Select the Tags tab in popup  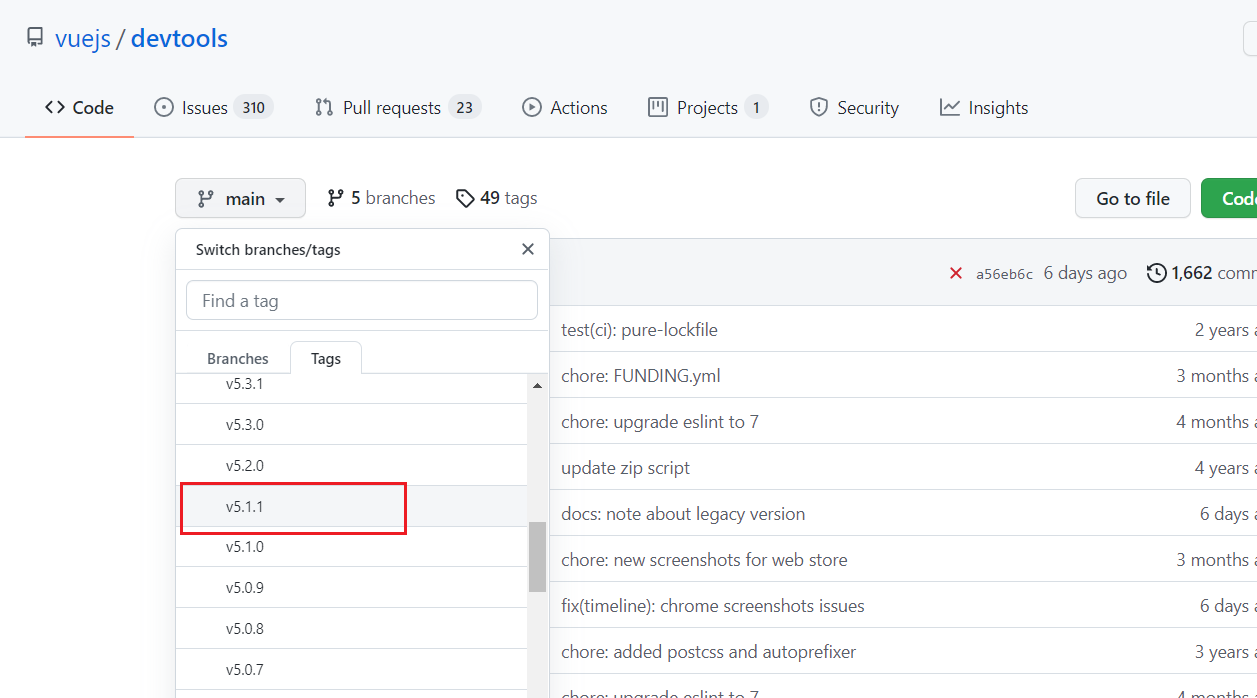click(326, 358)
